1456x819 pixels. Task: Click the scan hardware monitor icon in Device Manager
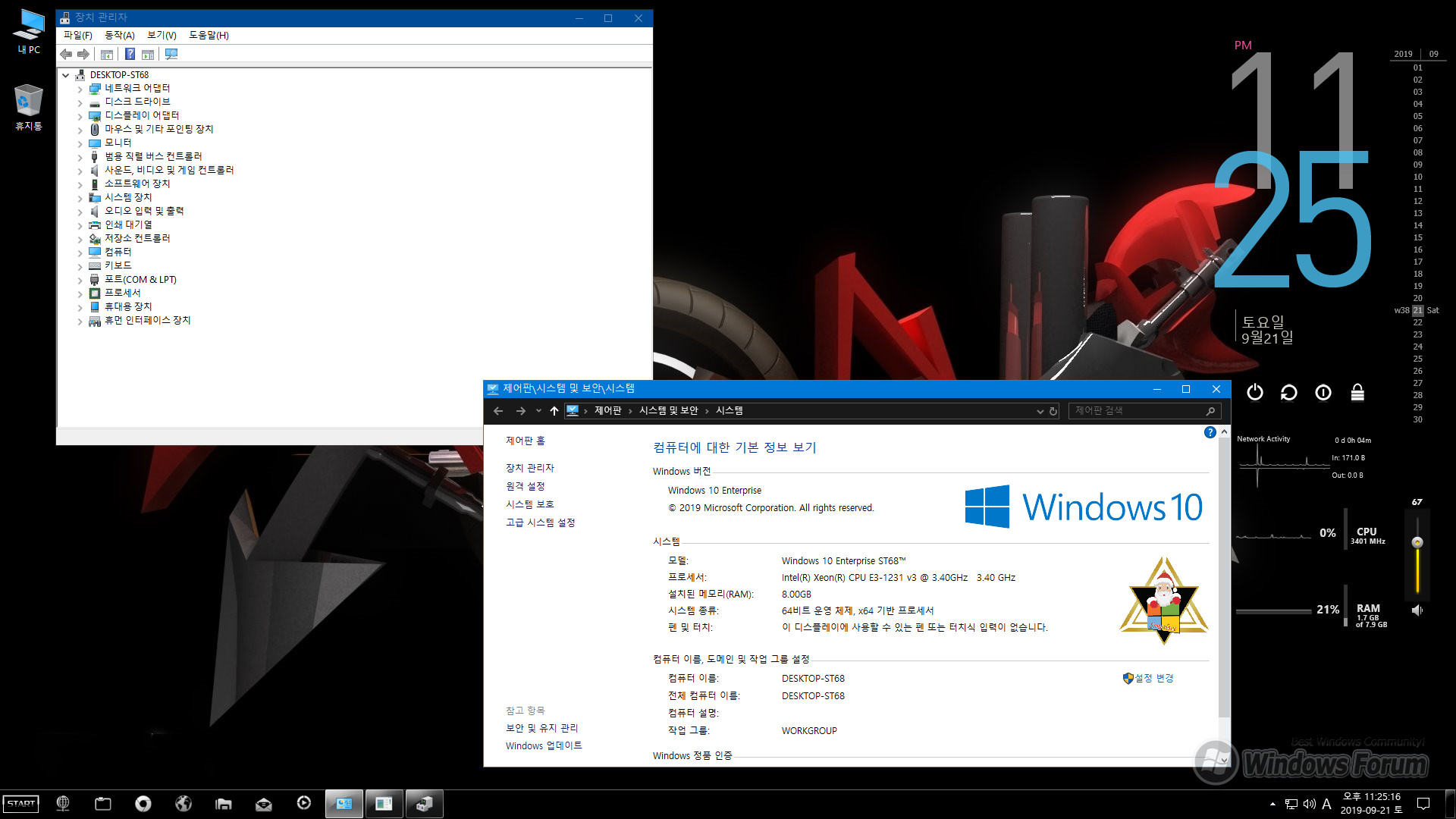point(171,54)
